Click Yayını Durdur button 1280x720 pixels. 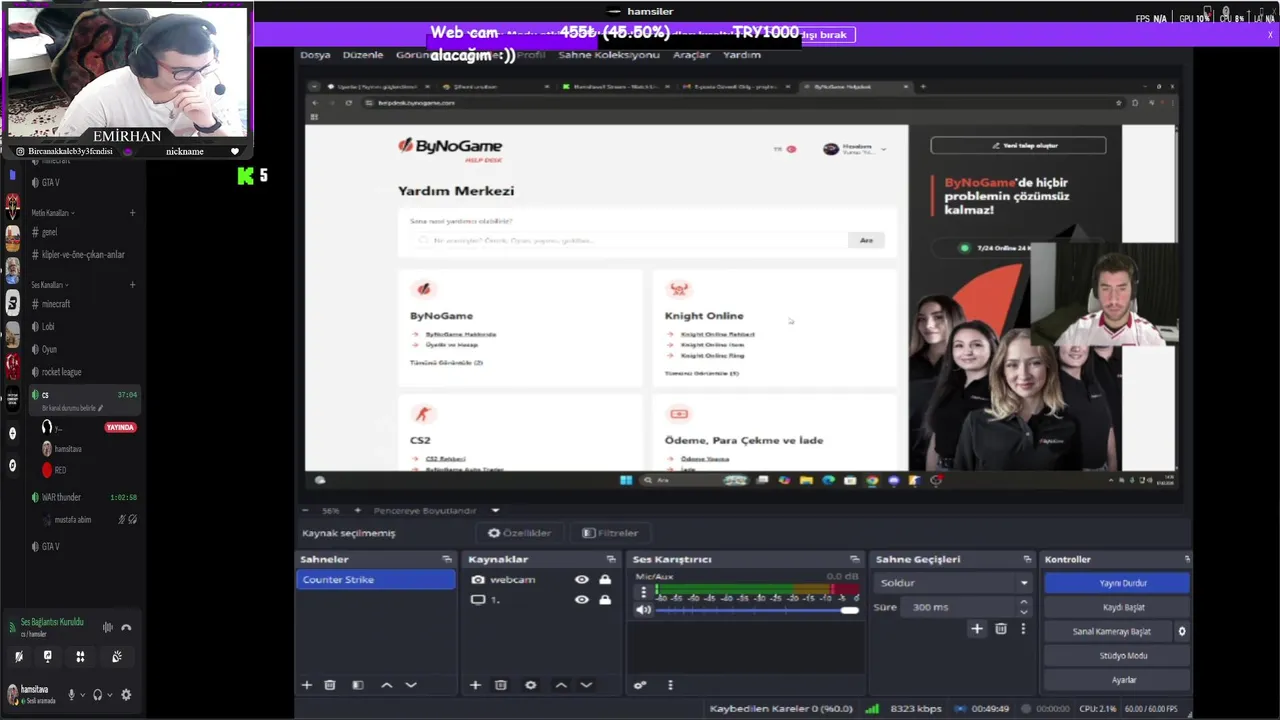(1117, 583)
